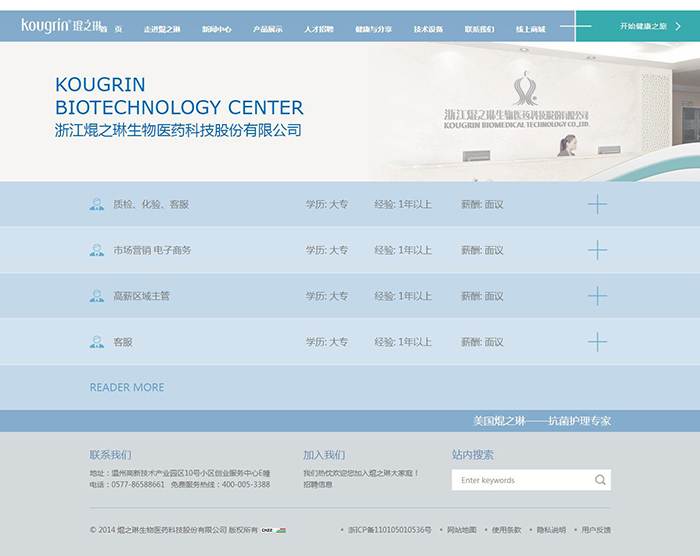
Task: Click the 加入我们 footer heading
Action: coord(324,455)
